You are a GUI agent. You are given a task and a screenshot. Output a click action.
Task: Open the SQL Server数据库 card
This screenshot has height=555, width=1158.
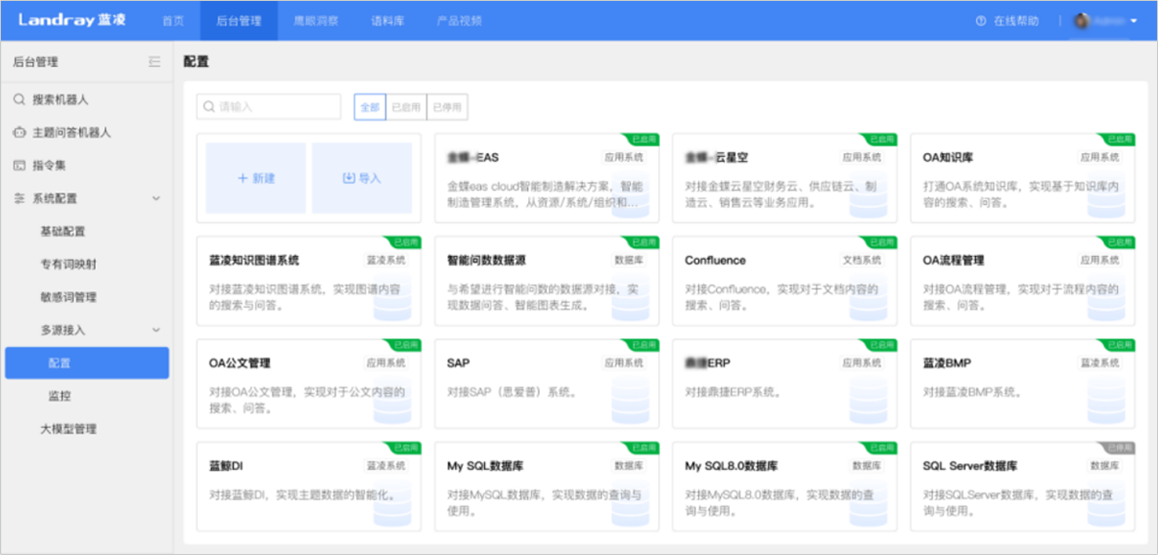pyautogui.click(x=1022, y=486)
